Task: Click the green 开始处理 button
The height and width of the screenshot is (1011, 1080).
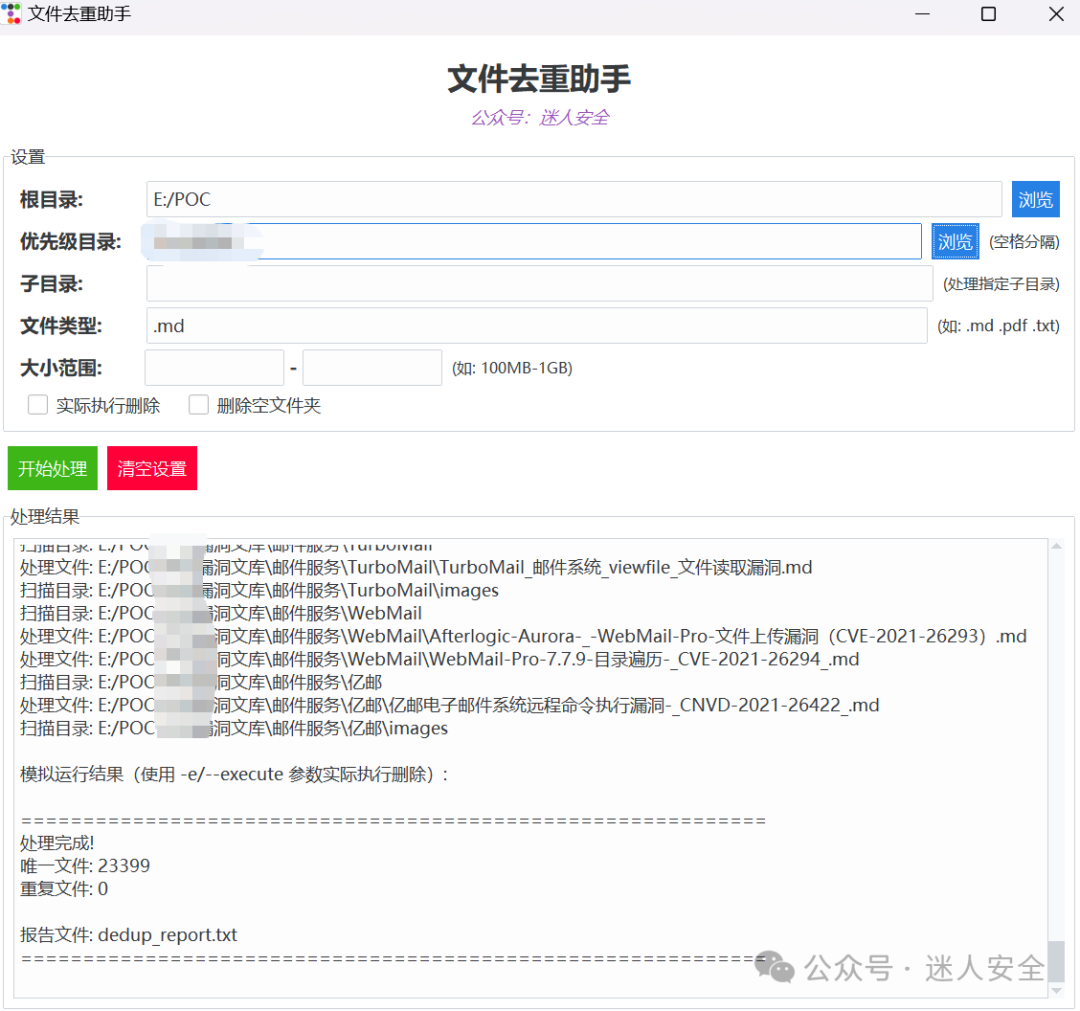Action: click(53, 468)
